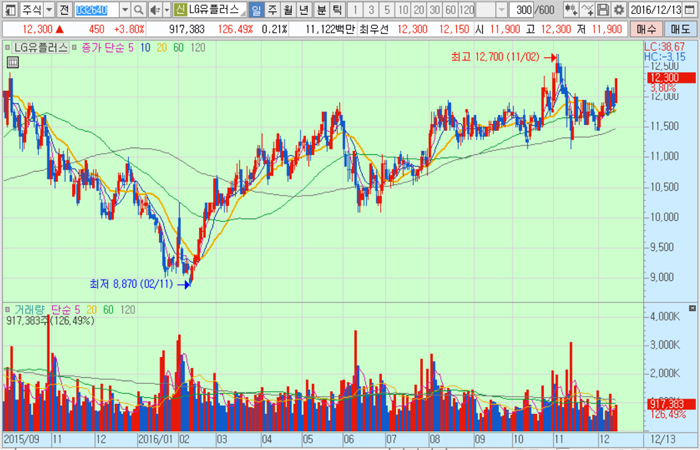This screenshot has width=700, height=450.
Task: Expand the speaker icon dropdown arrow
Action: tap(166, 9)
